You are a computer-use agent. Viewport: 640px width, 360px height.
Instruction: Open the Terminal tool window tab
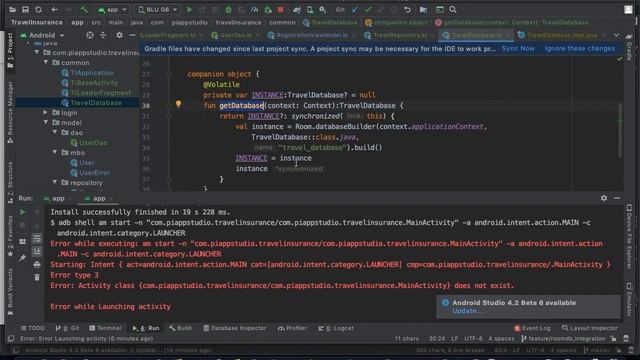(105, 328)
